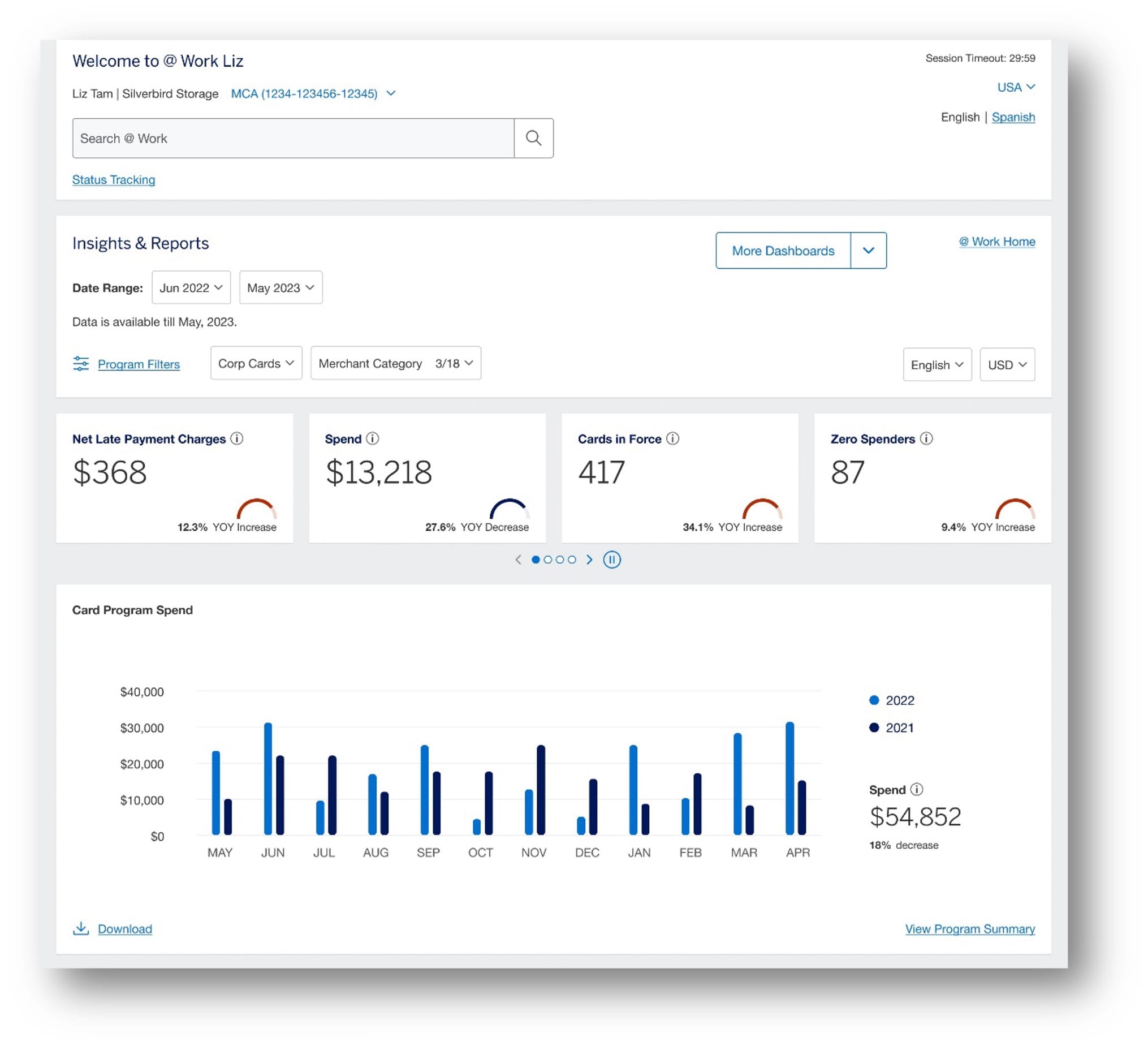Image resolution: width=1148 pixels, height=1050 pixels.
Task: Click info icon beside $54,852 Spend
Action: click(x=916, y=789)
